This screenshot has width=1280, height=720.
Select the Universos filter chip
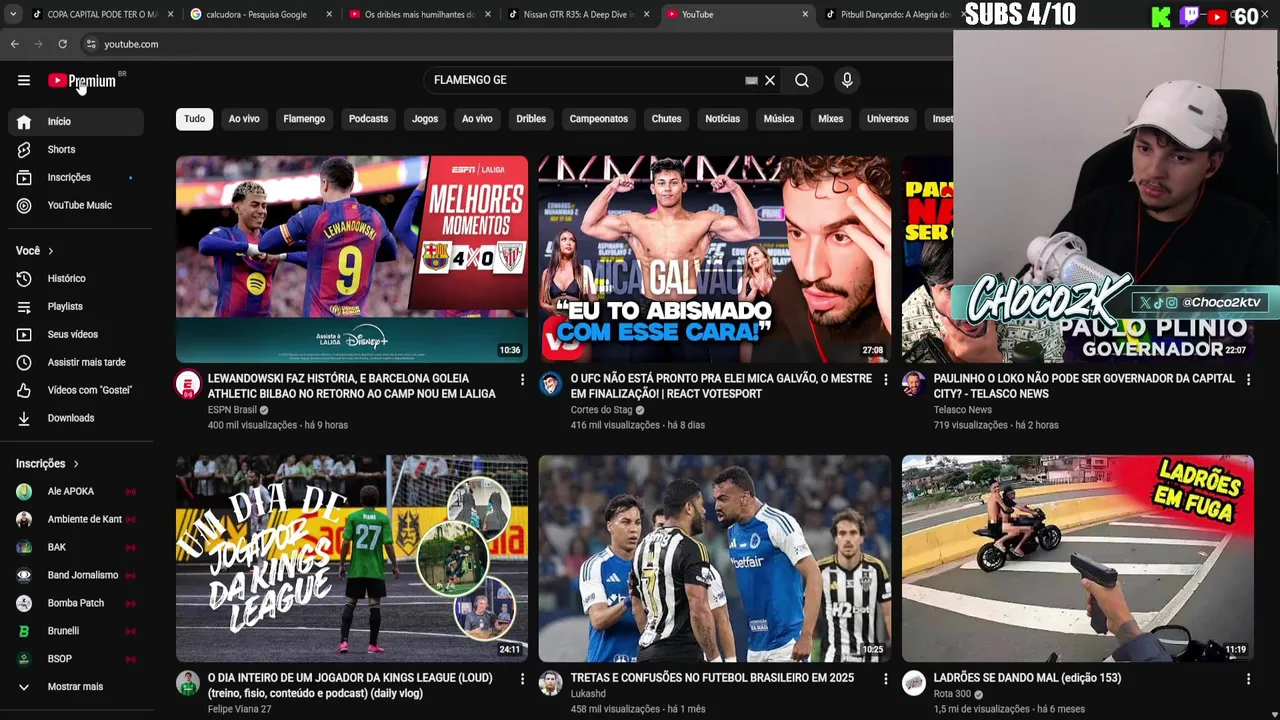pyautogui.click(x=888, y=118)
